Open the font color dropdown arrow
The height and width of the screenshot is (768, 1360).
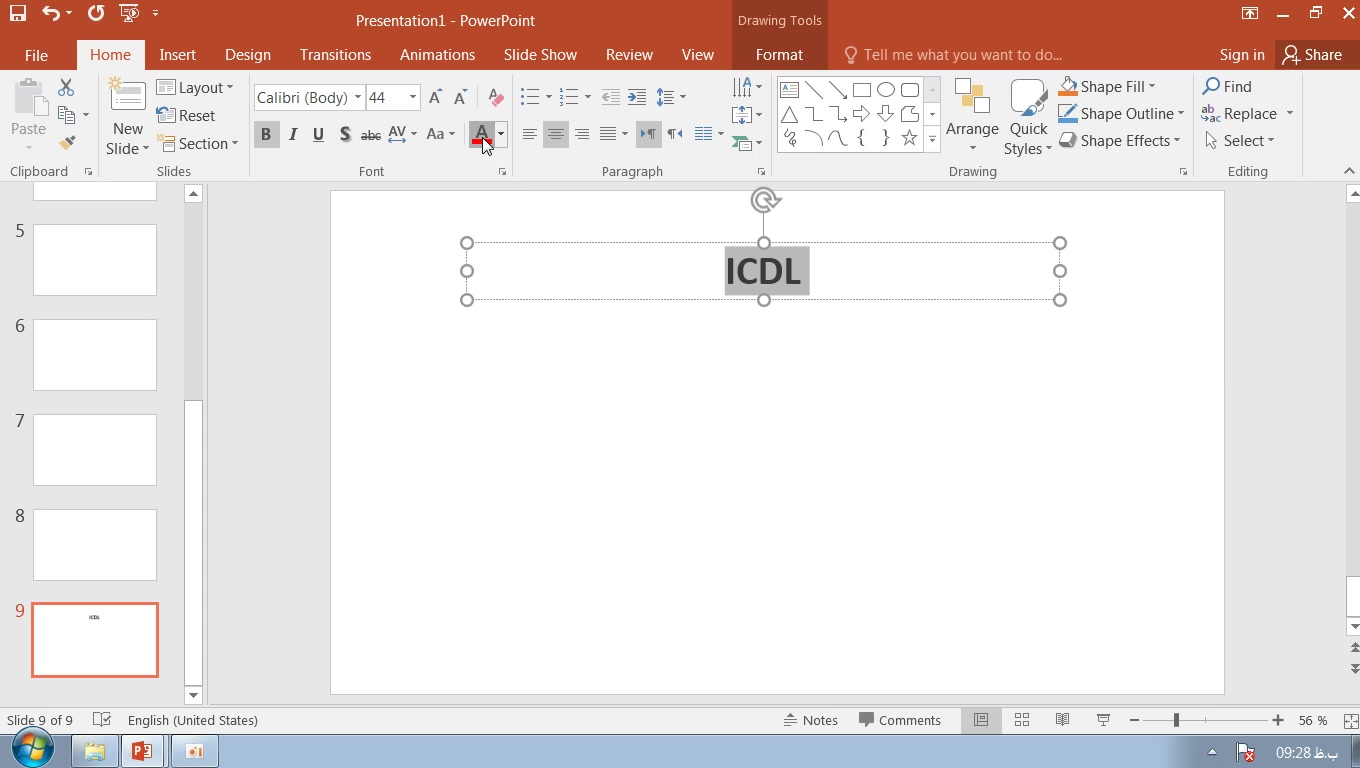click(x=501, y=134)
